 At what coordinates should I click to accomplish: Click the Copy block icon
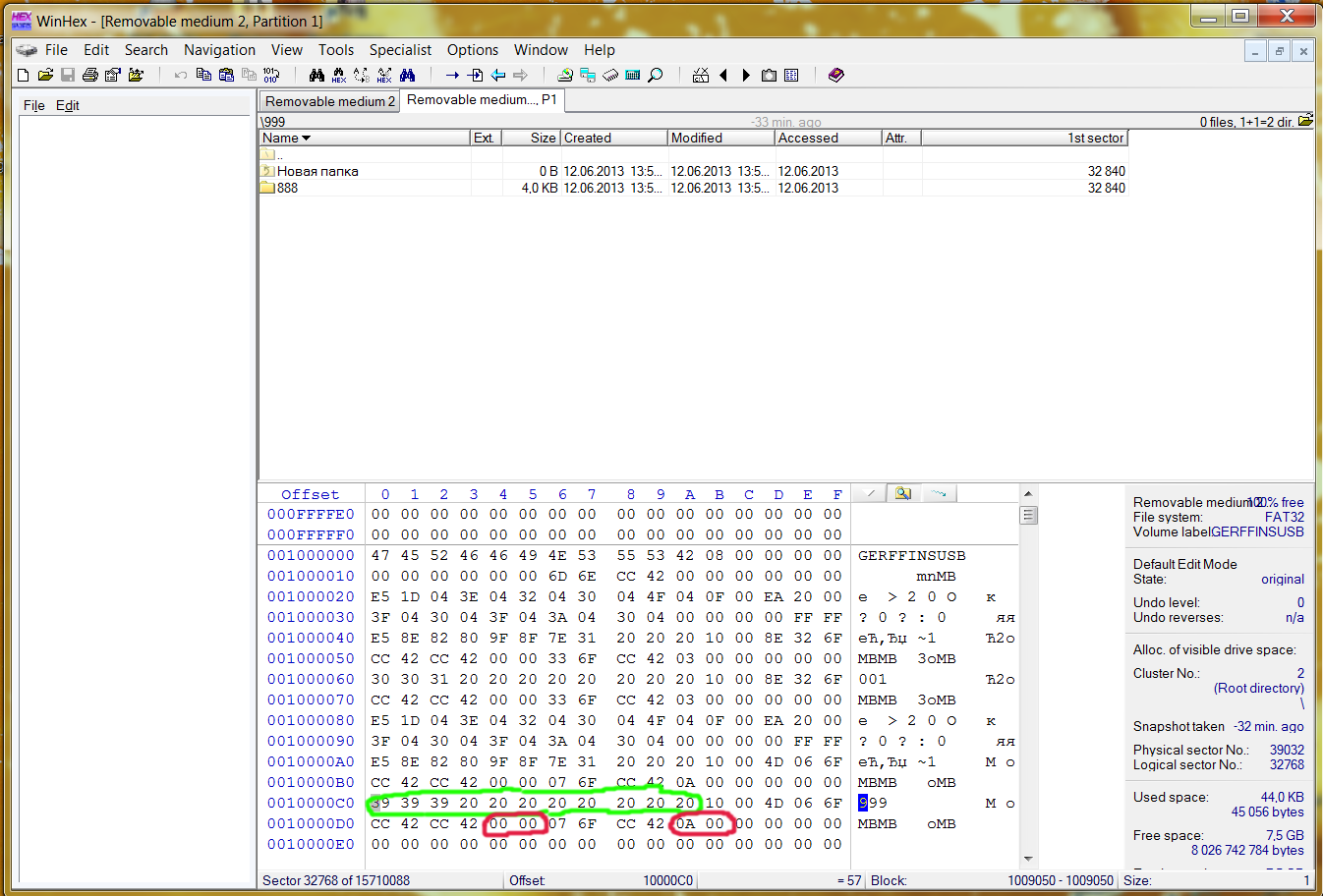(x=203, y=75)
